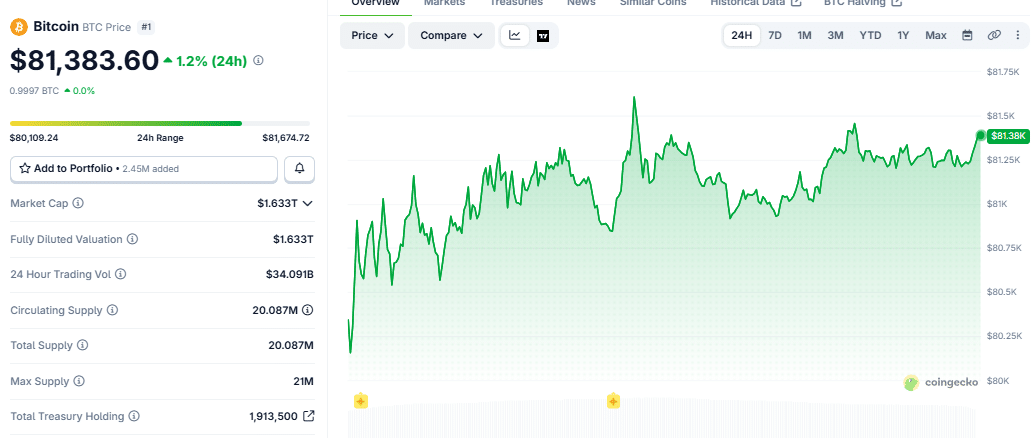1032x438 pixels.
Task: Click the $80,109.24 range low value
Action: [x=34, y=138]
